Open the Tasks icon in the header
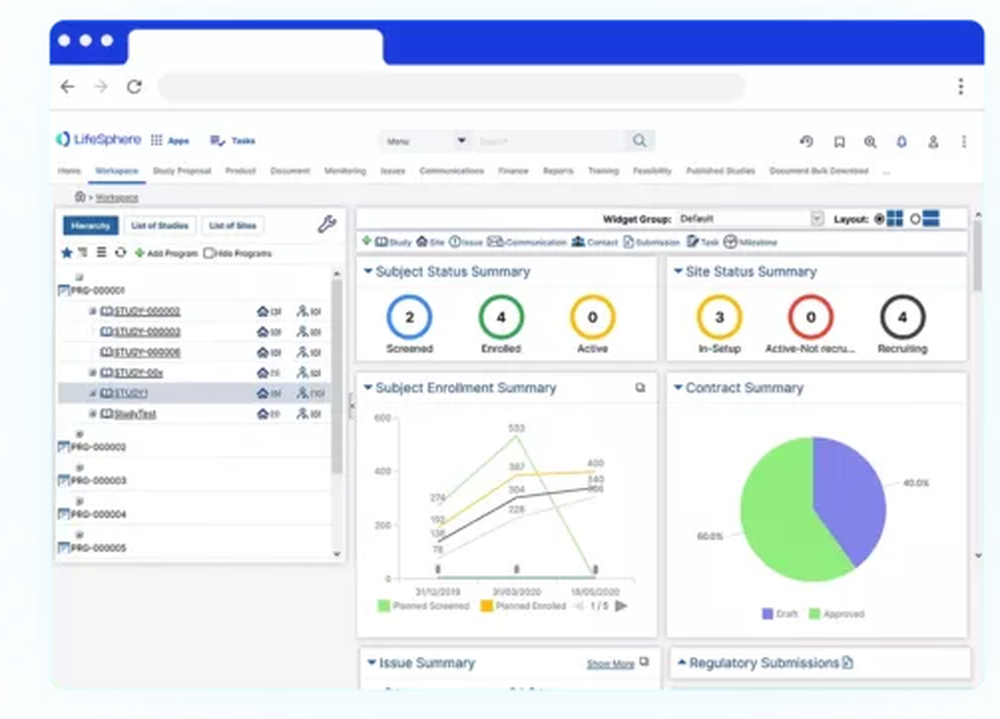 tap(217, 140)
